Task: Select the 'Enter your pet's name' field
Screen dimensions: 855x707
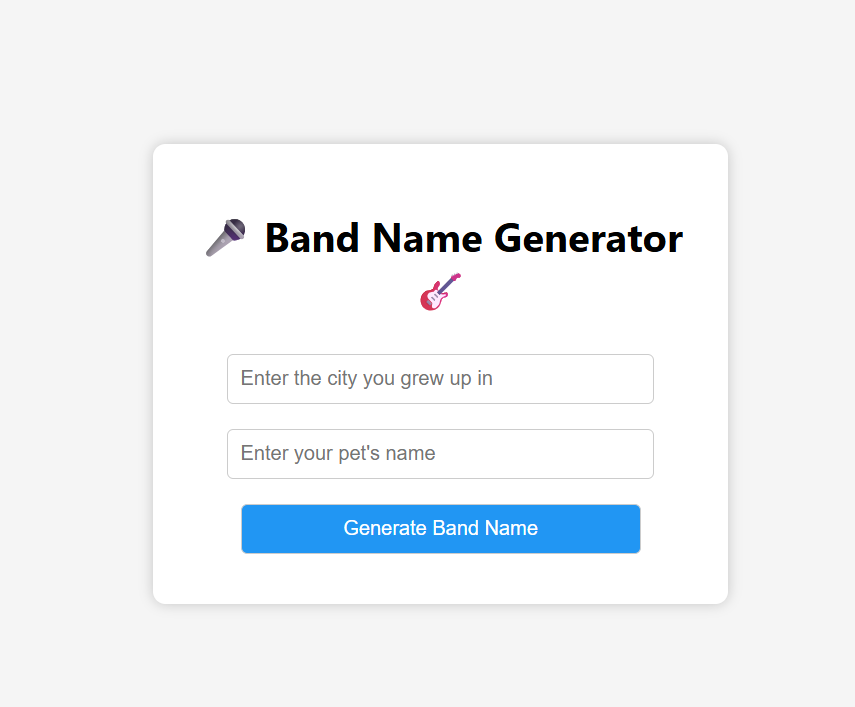Action: pos(440,453)
